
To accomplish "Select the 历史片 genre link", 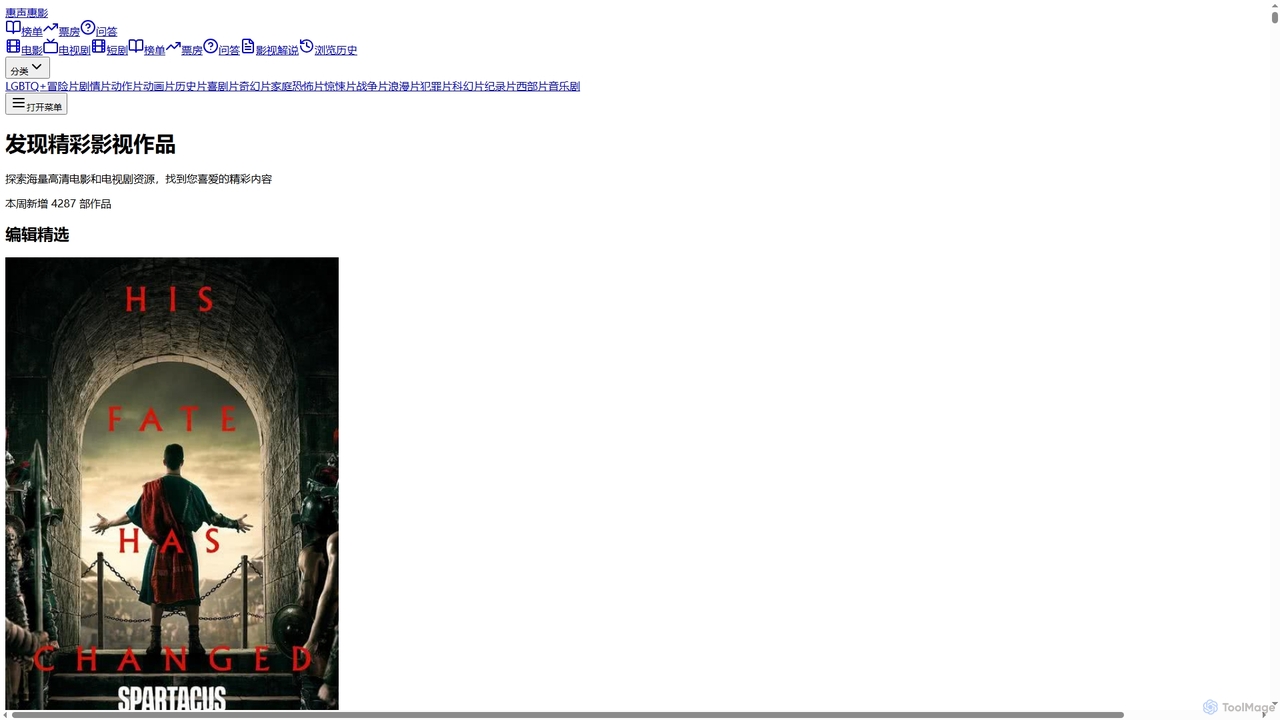I will pyautogui.click(x=191, y=86).
